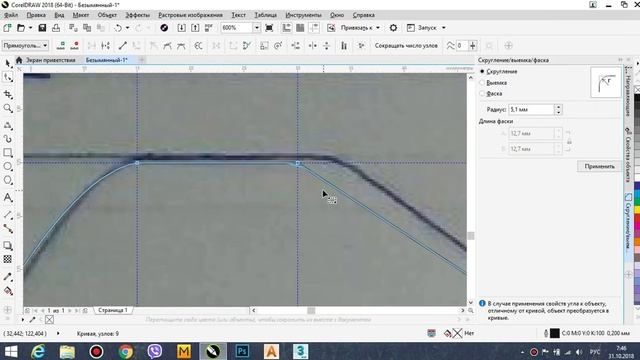This screenshot has height=360, width=640.
Task: Expand the Open file arrow dropdown
Action: [30, 28]
